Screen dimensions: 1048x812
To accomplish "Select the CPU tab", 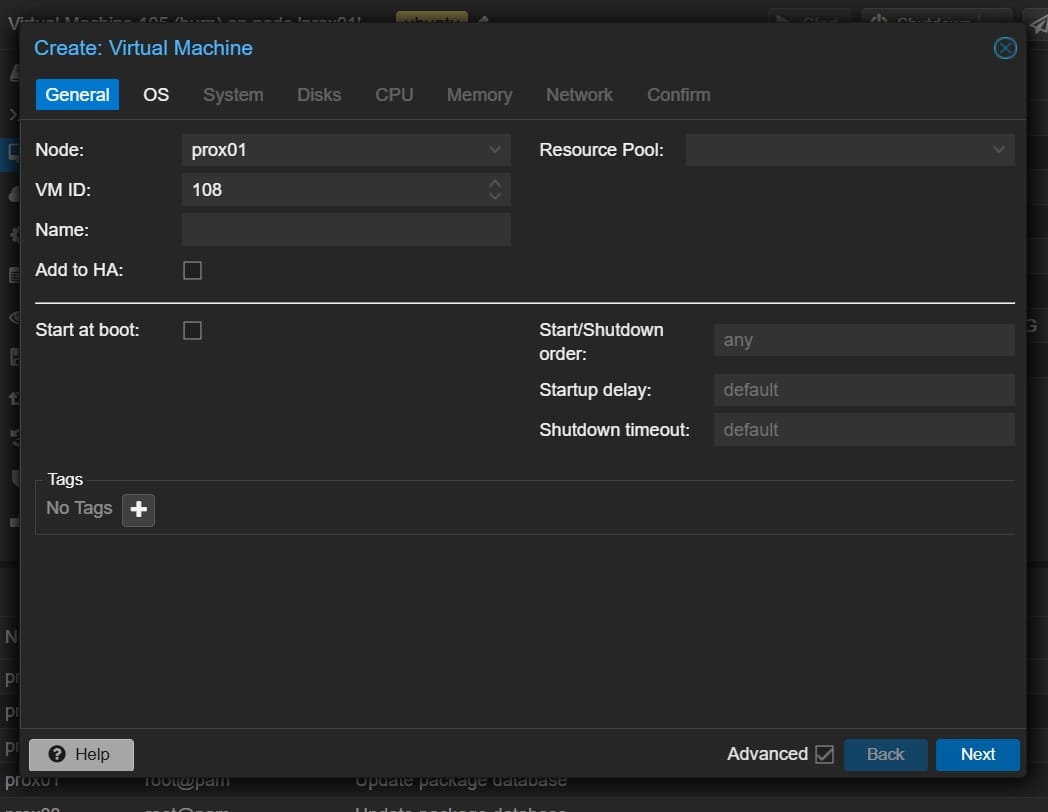I will (393, 94).
